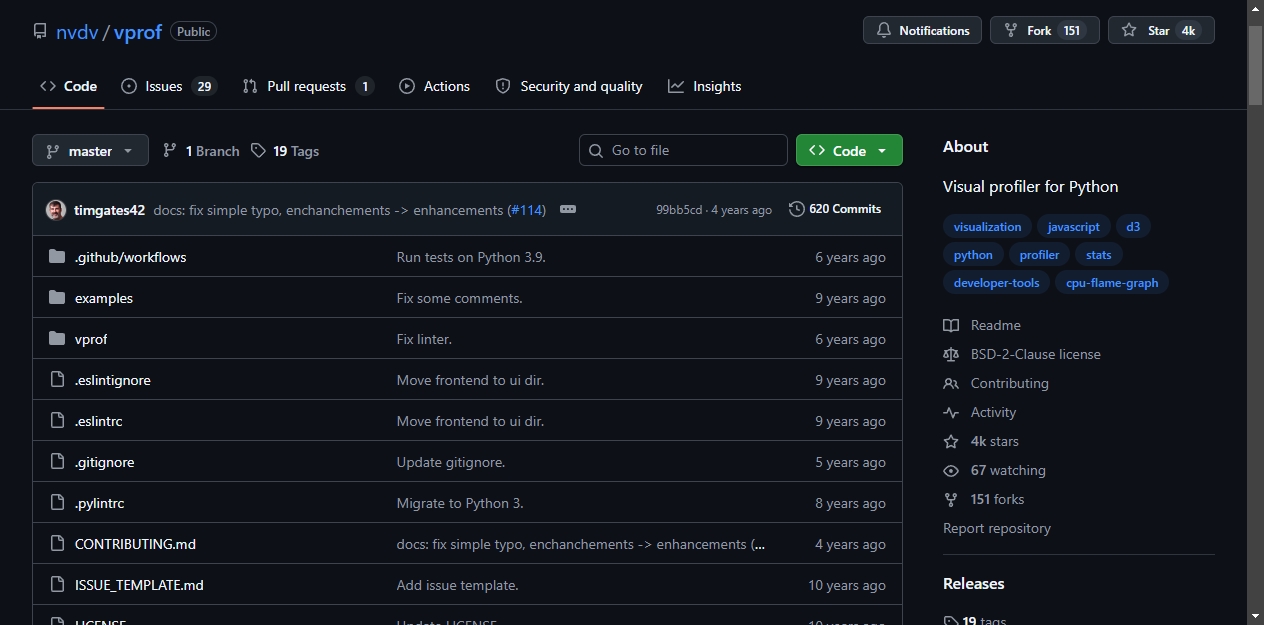Screen dimensions: 1264x625
Task: Click file icon for .gitignore
Action: pyautogui.click(x=57, y=462)
